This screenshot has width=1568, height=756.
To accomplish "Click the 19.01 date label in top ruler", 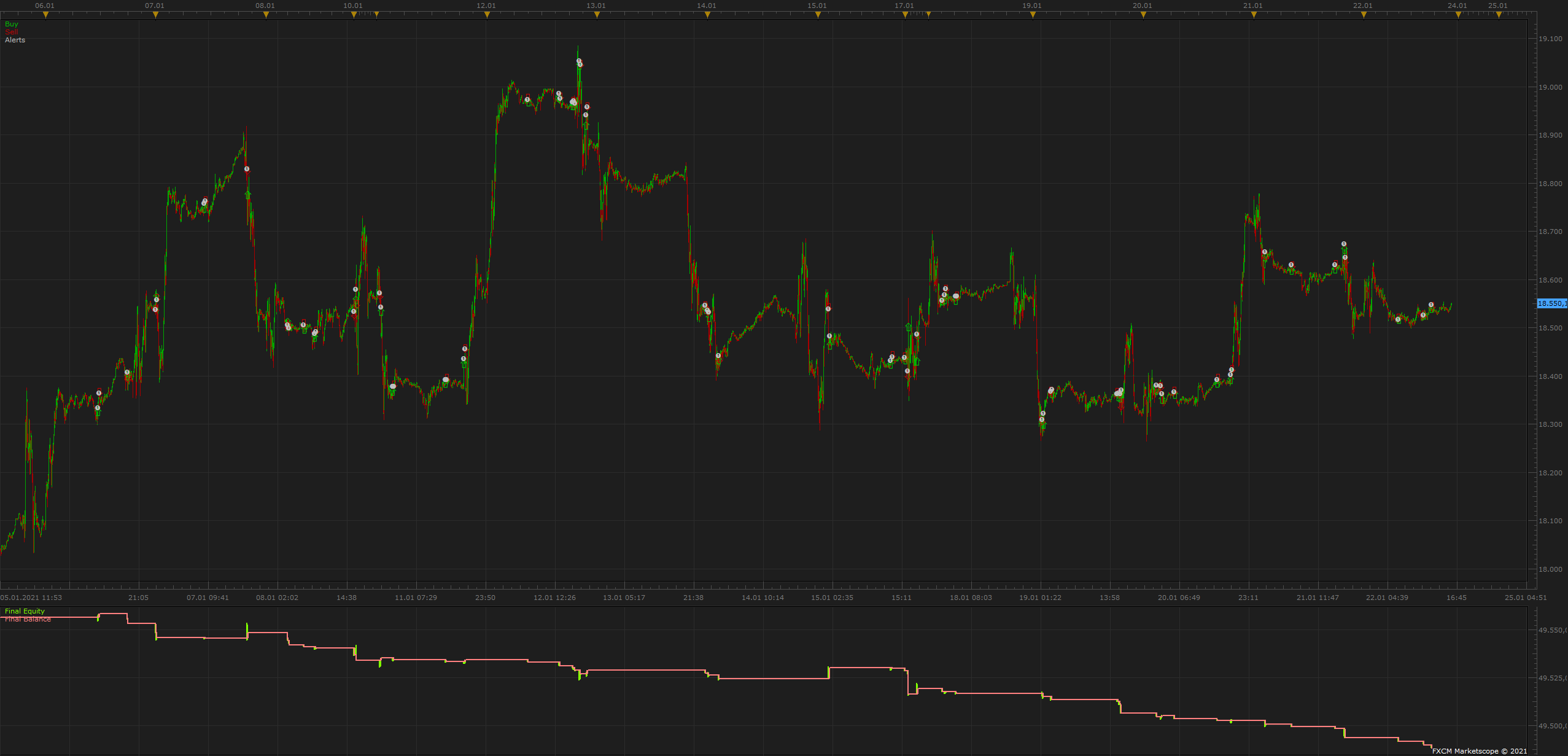I will (x=1031, y=6).
